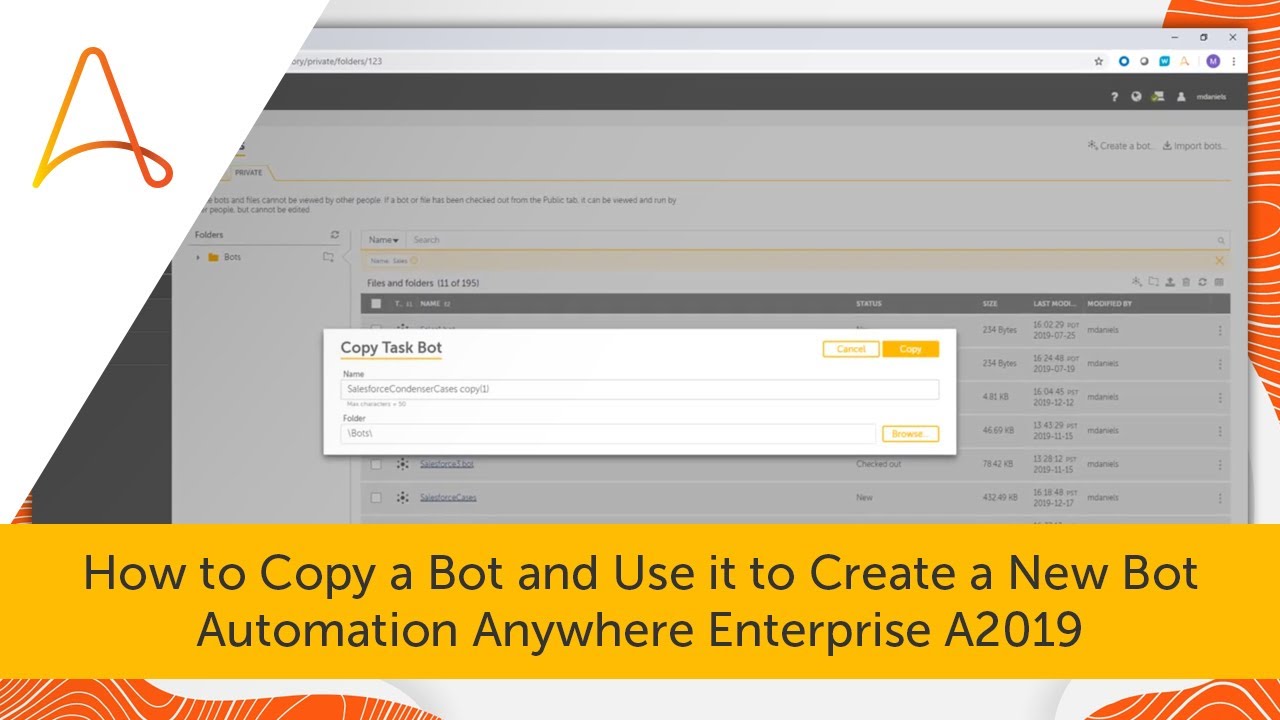Click the Browse button for folder
Screen dimensions: 1280x720
point(910,434)
